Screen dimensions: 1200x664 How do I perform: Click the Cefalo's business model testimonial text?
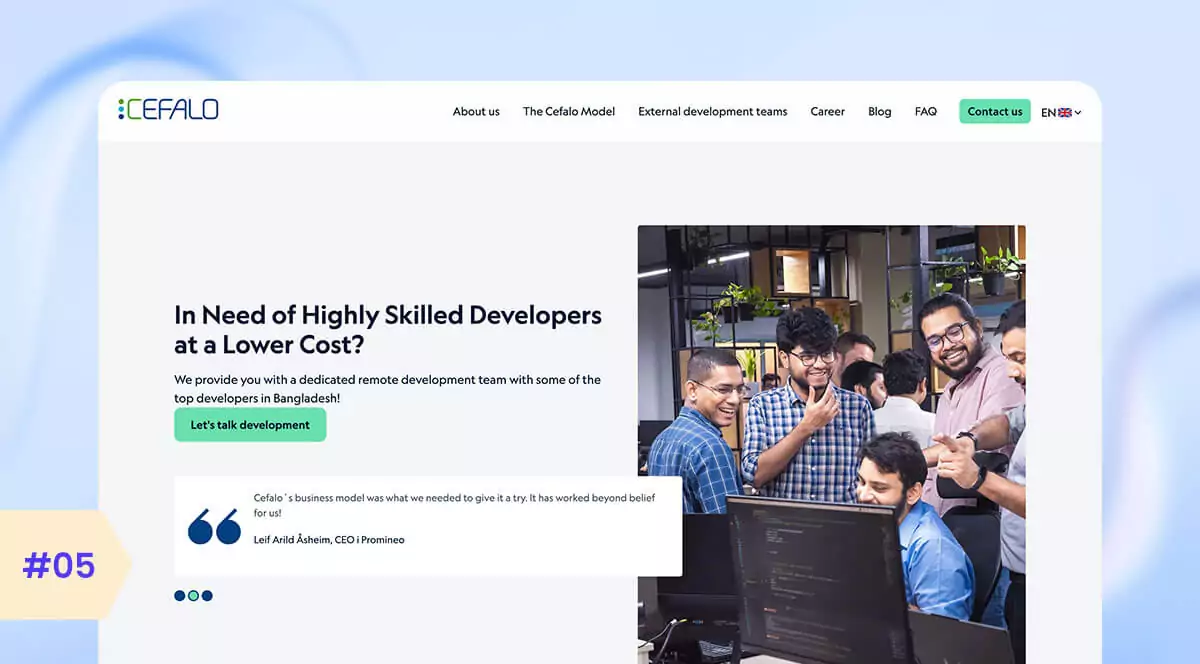(x=454, y=505)
